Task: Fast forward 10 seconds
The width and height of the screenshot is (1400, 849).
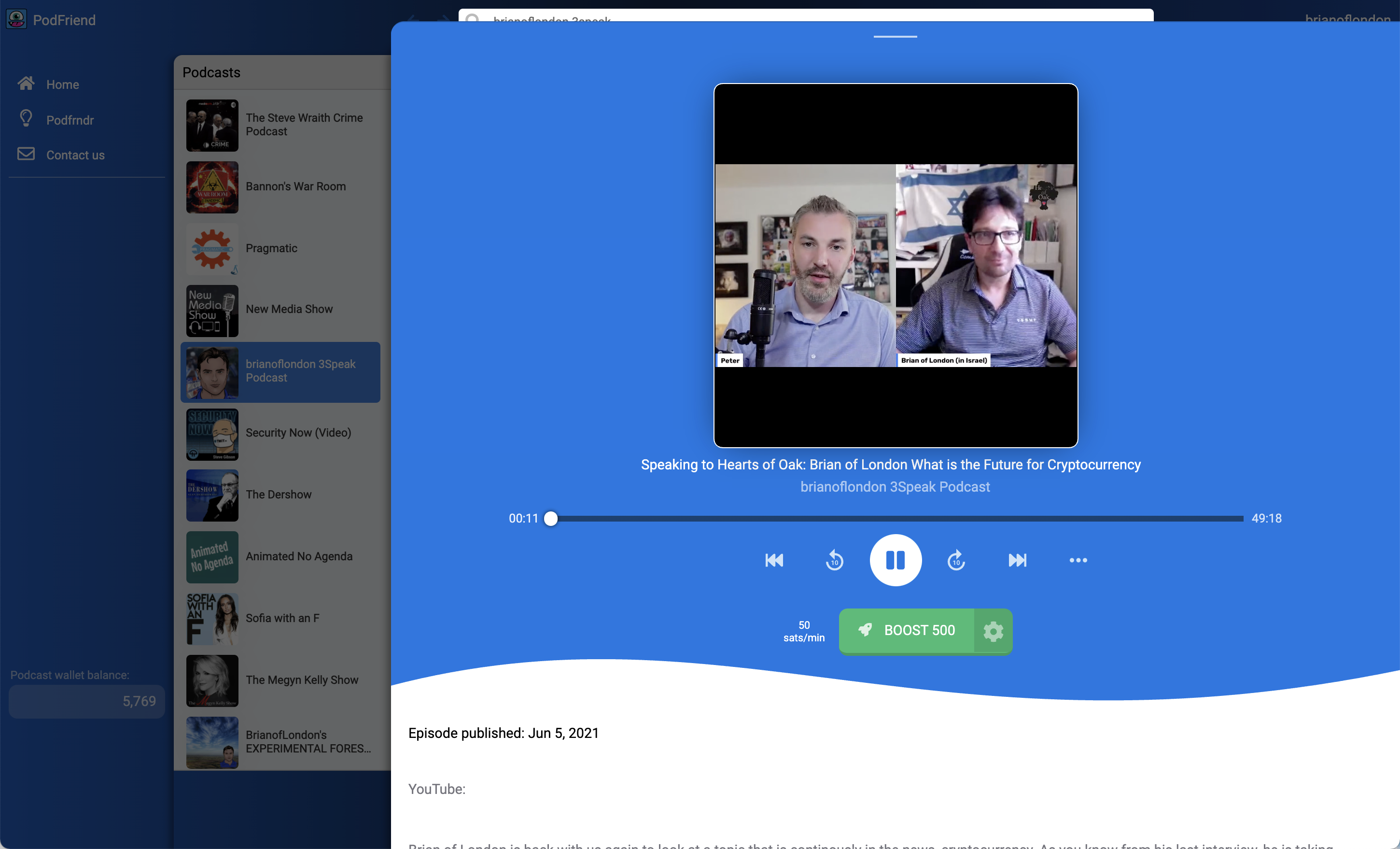Action: click(956, 560)
